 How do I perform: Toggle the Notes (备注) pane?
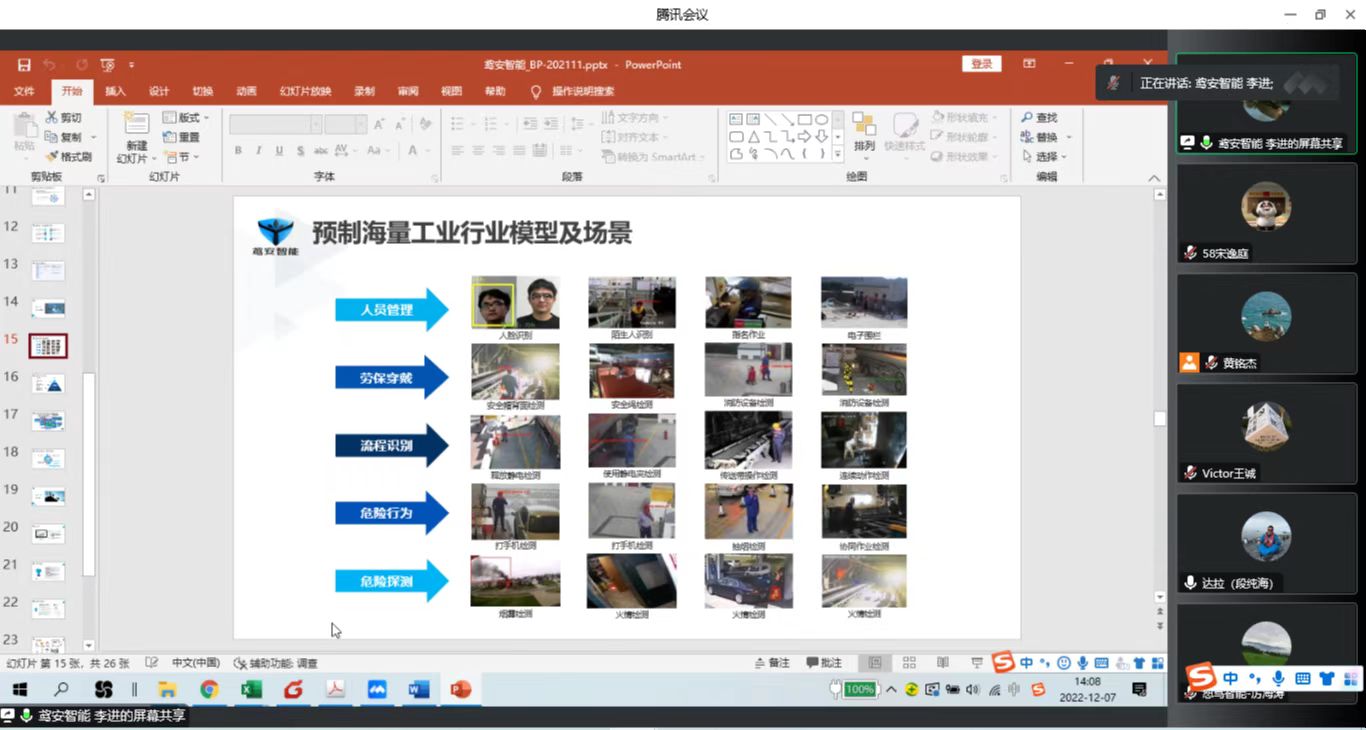[772, 663]
